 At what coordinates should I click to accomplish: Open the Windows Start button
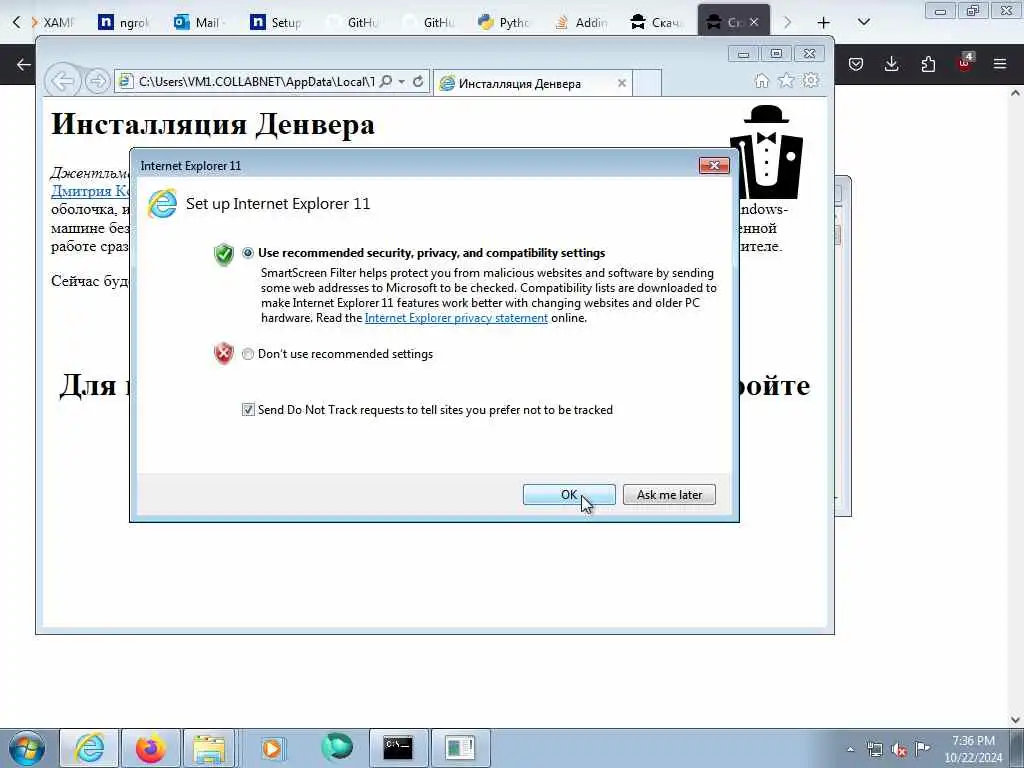pos(27,748)
